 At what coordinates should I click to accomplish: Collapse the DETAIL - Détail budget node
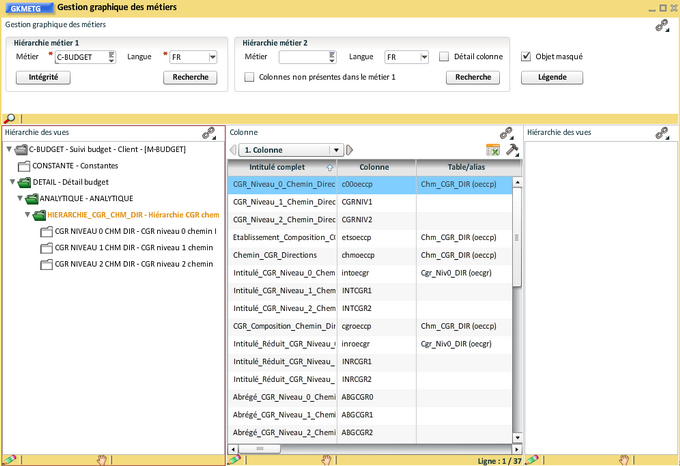(12, 182)
